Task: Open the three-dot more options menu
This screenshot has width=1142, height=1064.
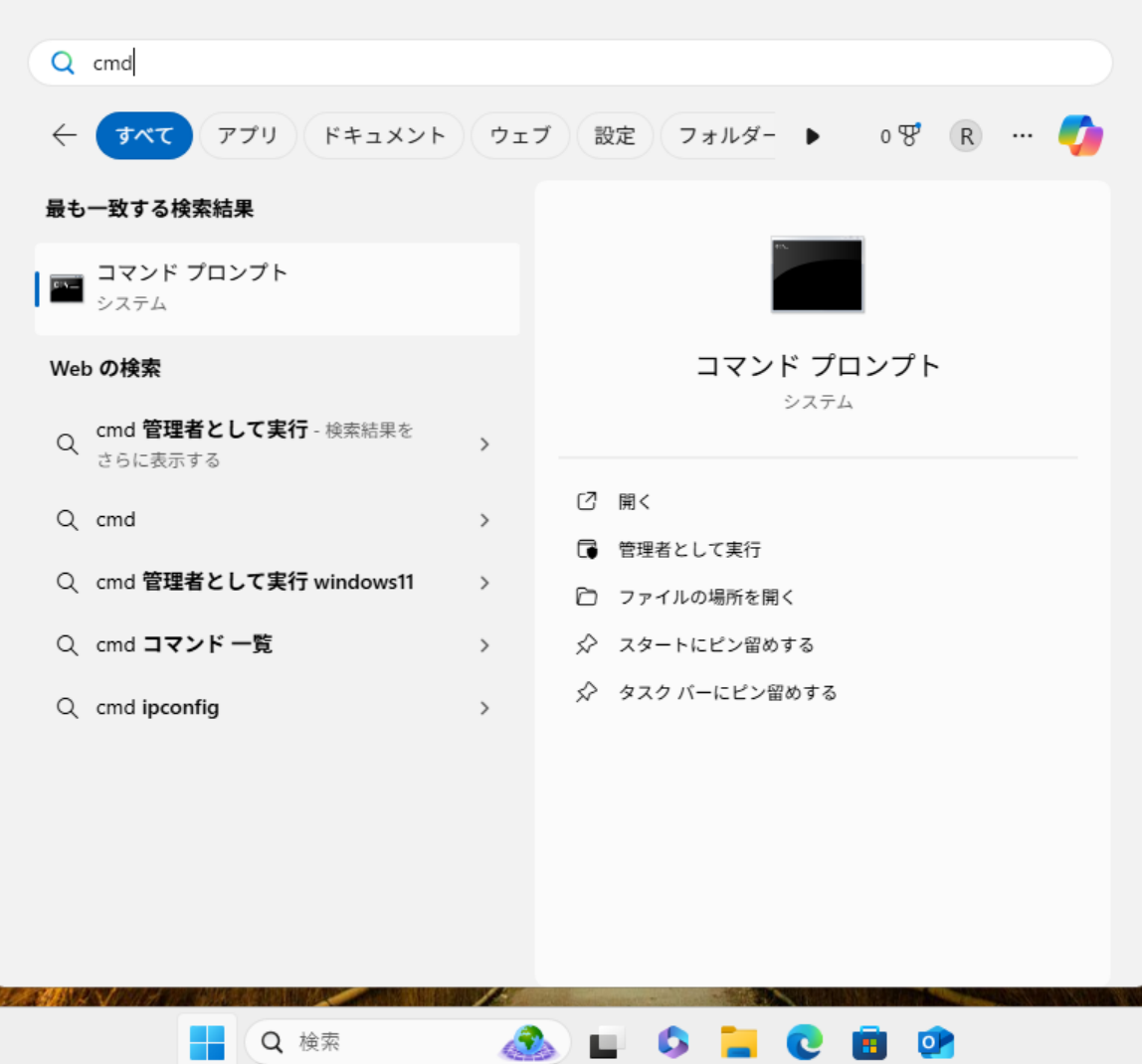Action: [x=1022, y=136]
